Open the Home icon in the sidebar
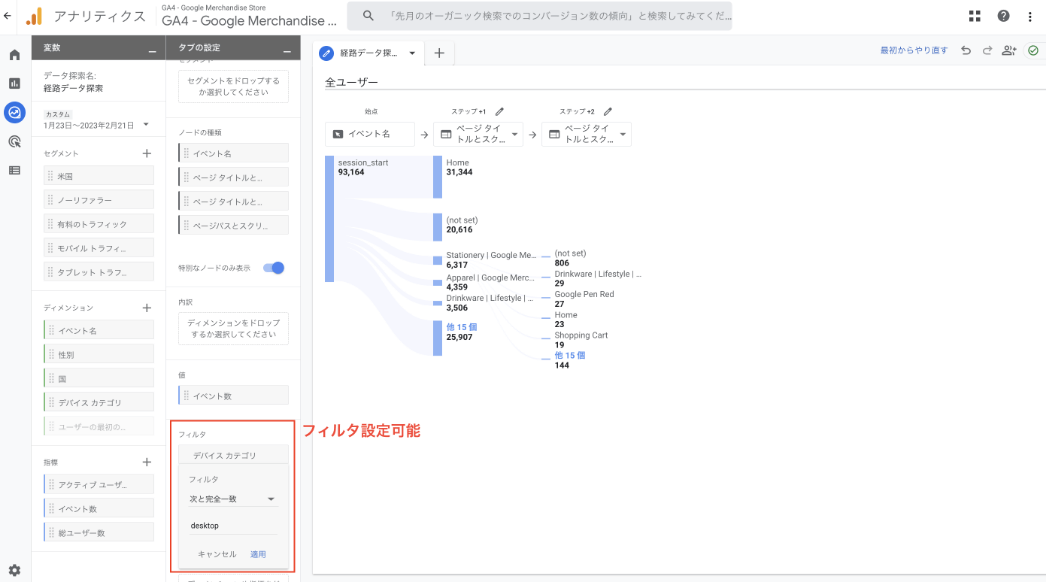Screen dimensions: 1046x582 click(x=15, y=55)
